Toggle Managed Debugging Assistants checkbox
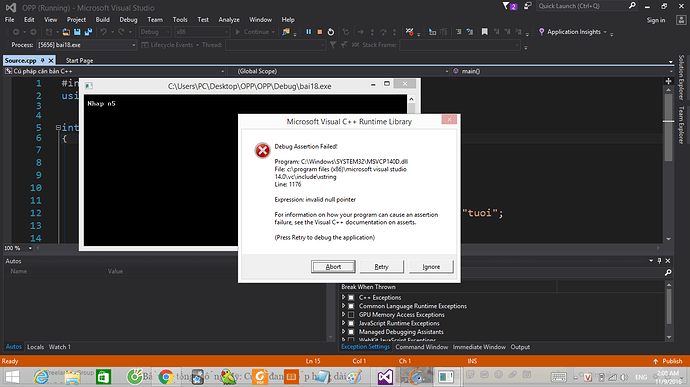Screen dimensions: 690x387 click(x=351, y=332)
